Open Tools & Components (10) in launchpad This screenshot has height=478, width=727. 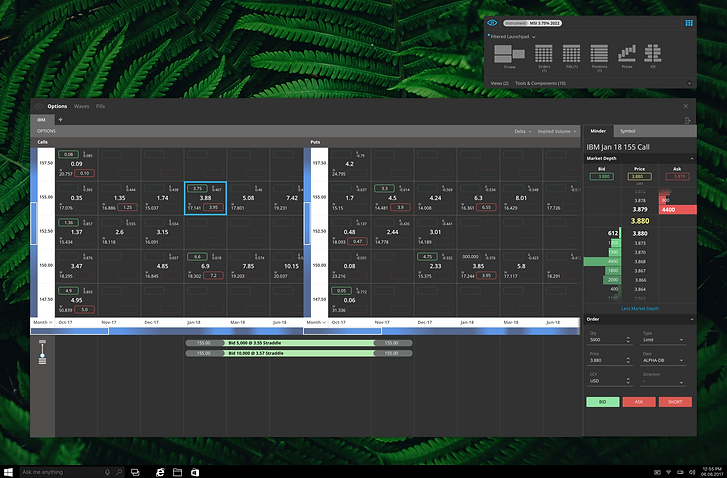click(540, 83)
